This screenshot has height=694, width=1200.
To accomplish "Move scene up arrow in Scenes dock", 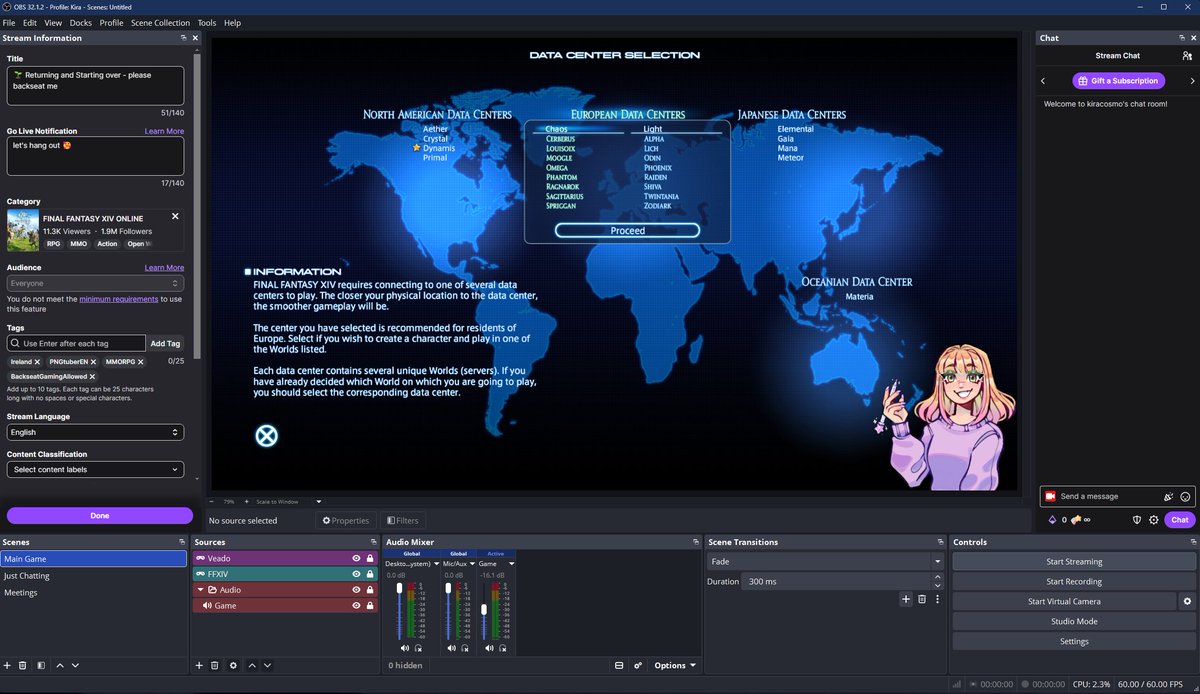I will 60,665.
